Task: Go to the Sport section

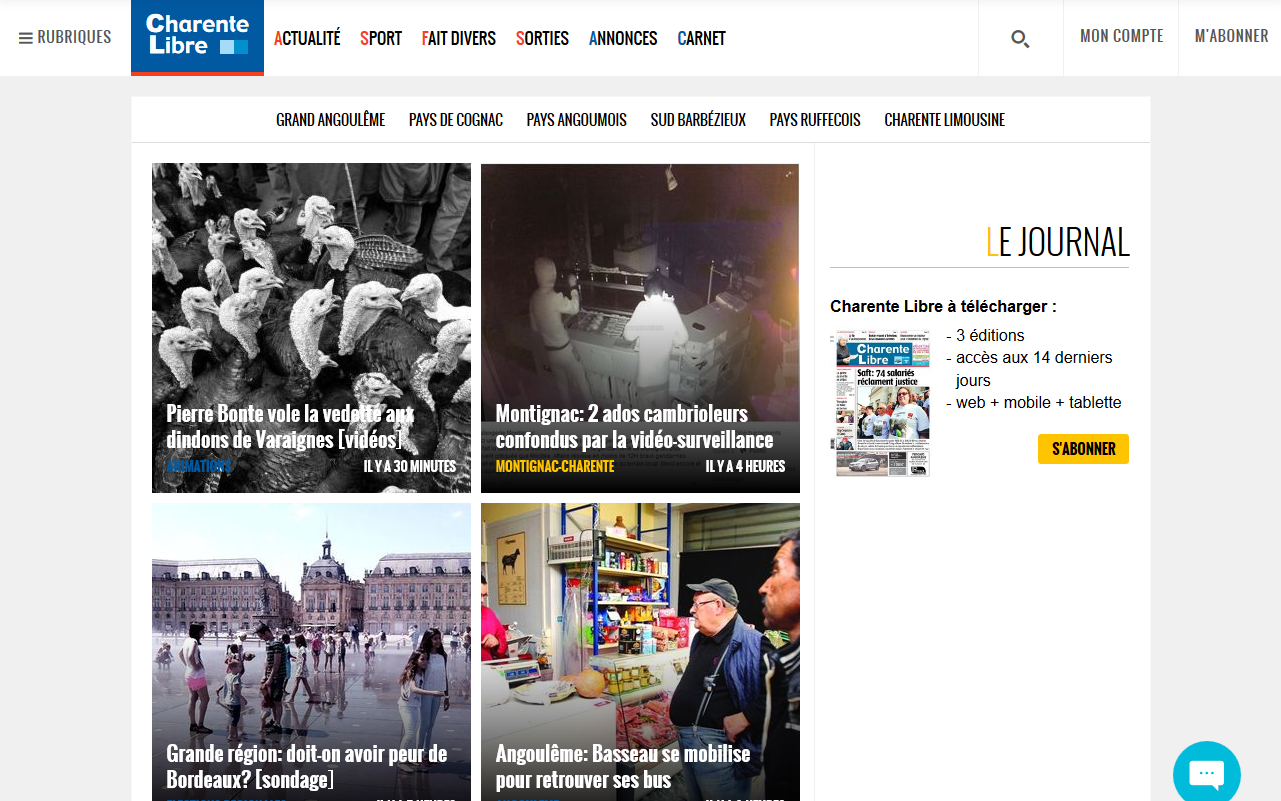Action: (x=381, y=39)
